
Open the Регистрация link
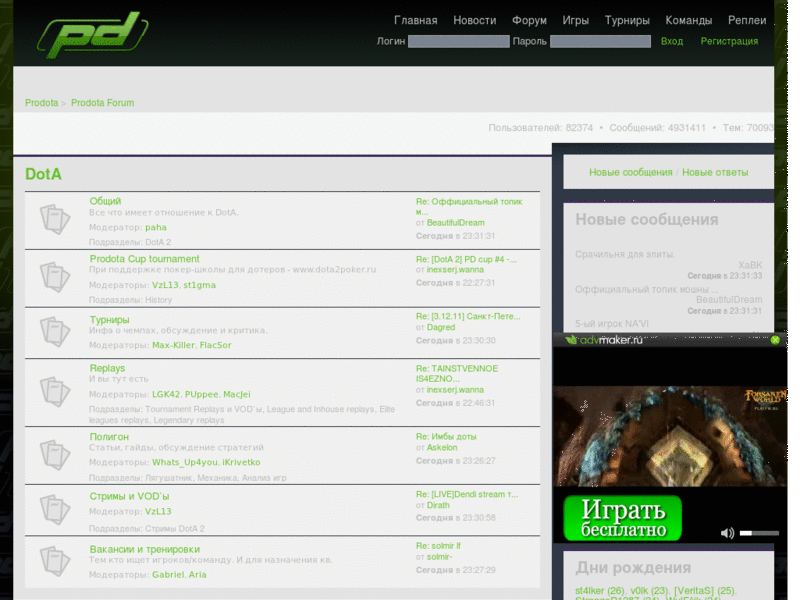728,41
